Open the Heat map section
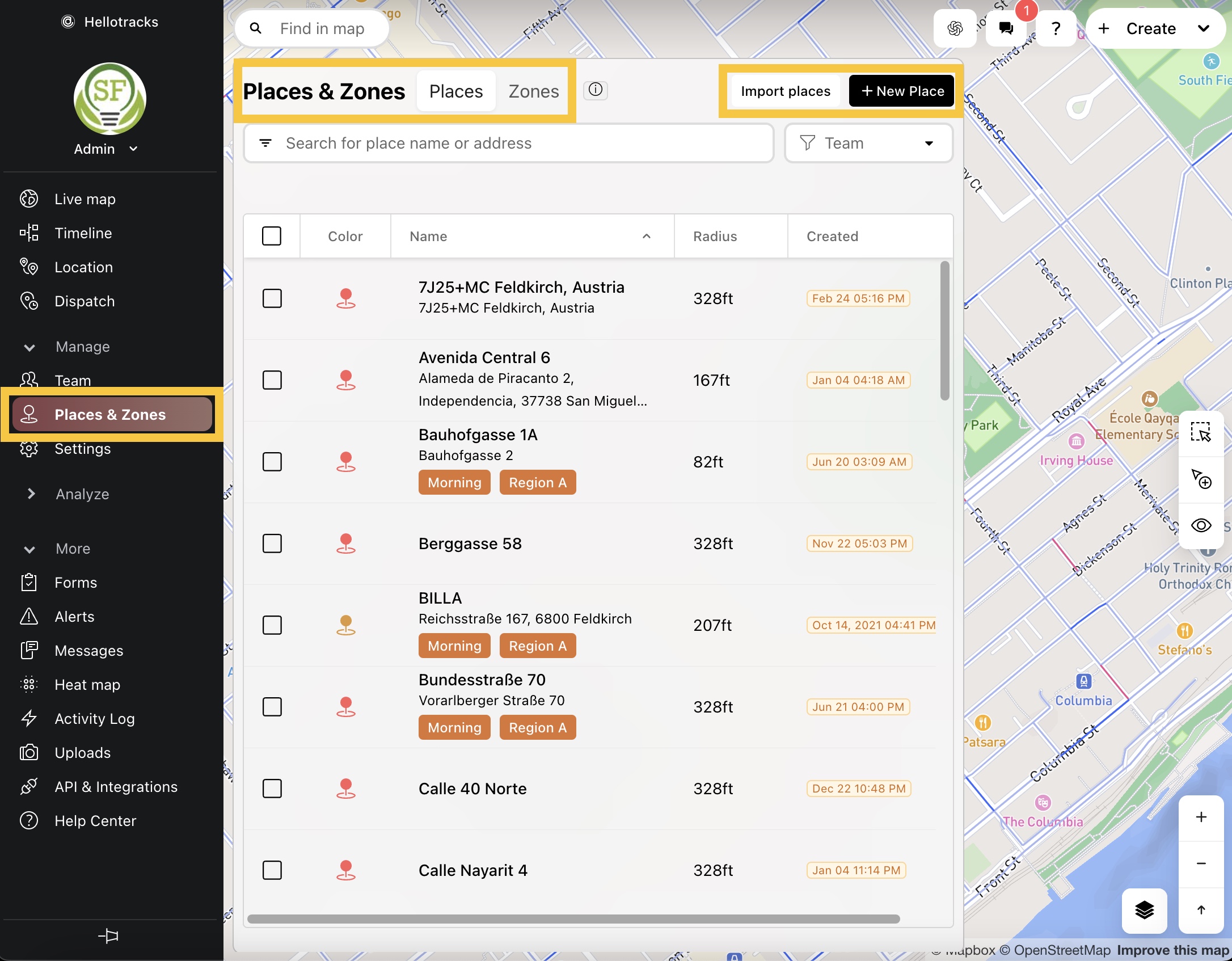The image size is (1232, 961). click(x=87, y=685)
